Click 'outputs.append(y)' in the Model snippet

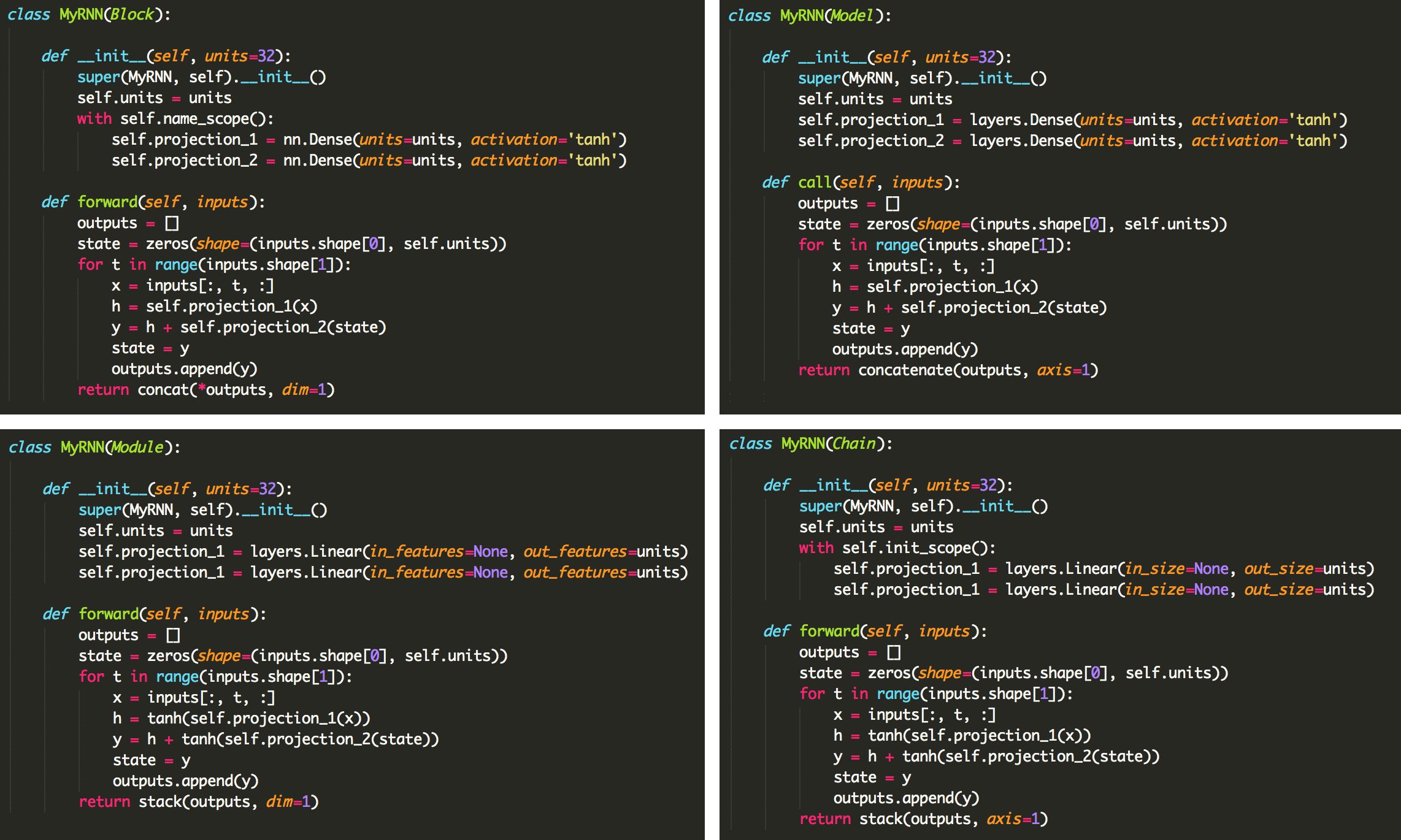tap(905, 349)
